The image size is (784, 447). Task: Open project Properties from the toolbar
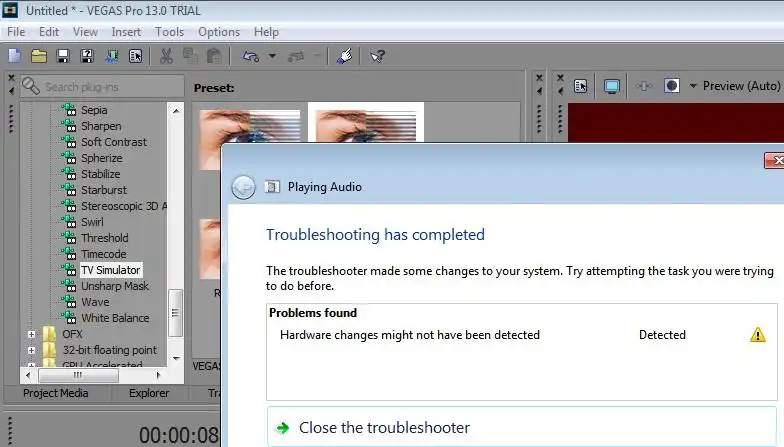point(136,56)
